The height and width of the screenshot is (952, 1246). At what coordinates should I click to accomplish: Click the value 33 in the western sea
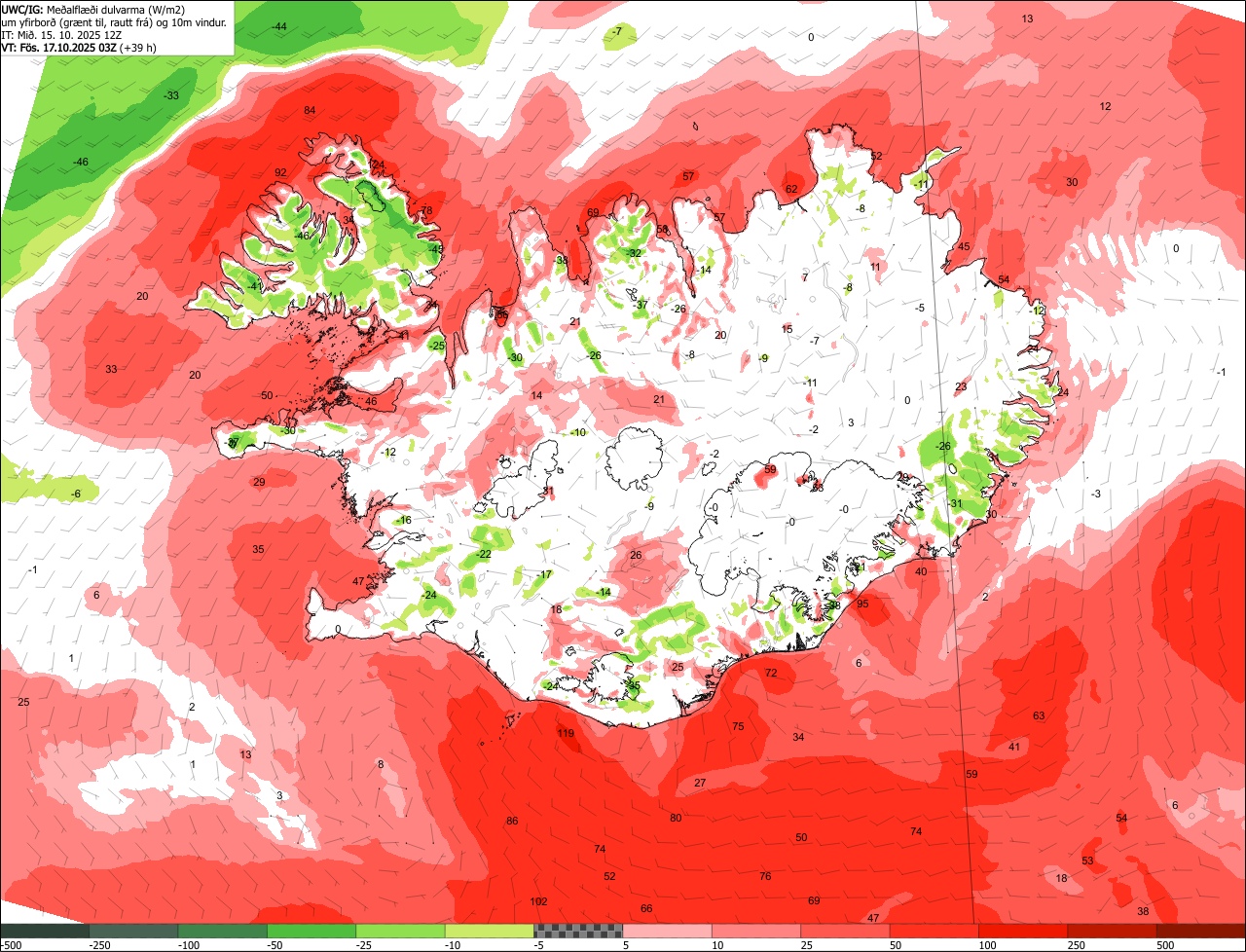[x=111, y=369]
